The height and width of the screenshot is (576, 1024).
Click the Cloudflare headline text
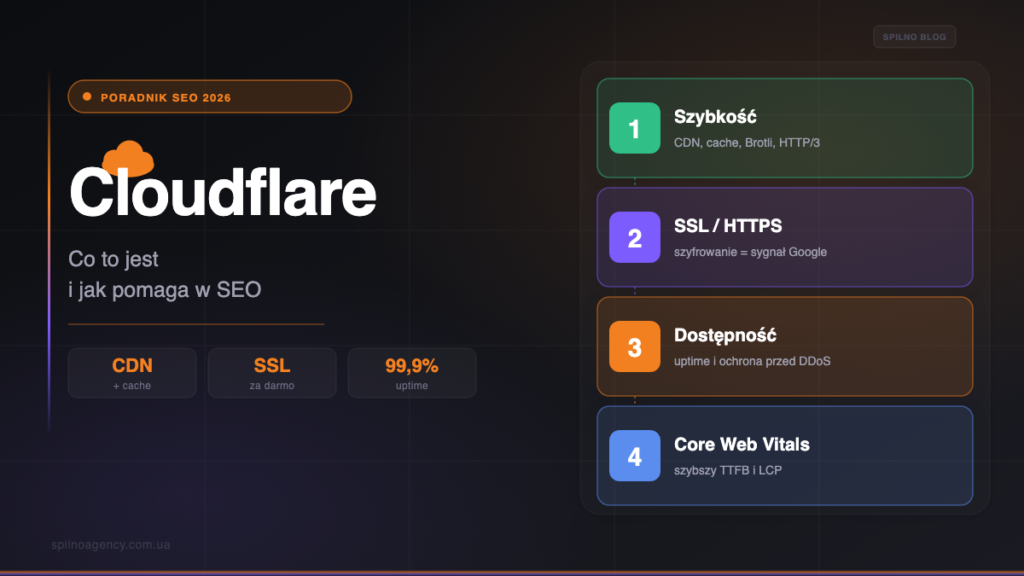click(x=223, y=192)
